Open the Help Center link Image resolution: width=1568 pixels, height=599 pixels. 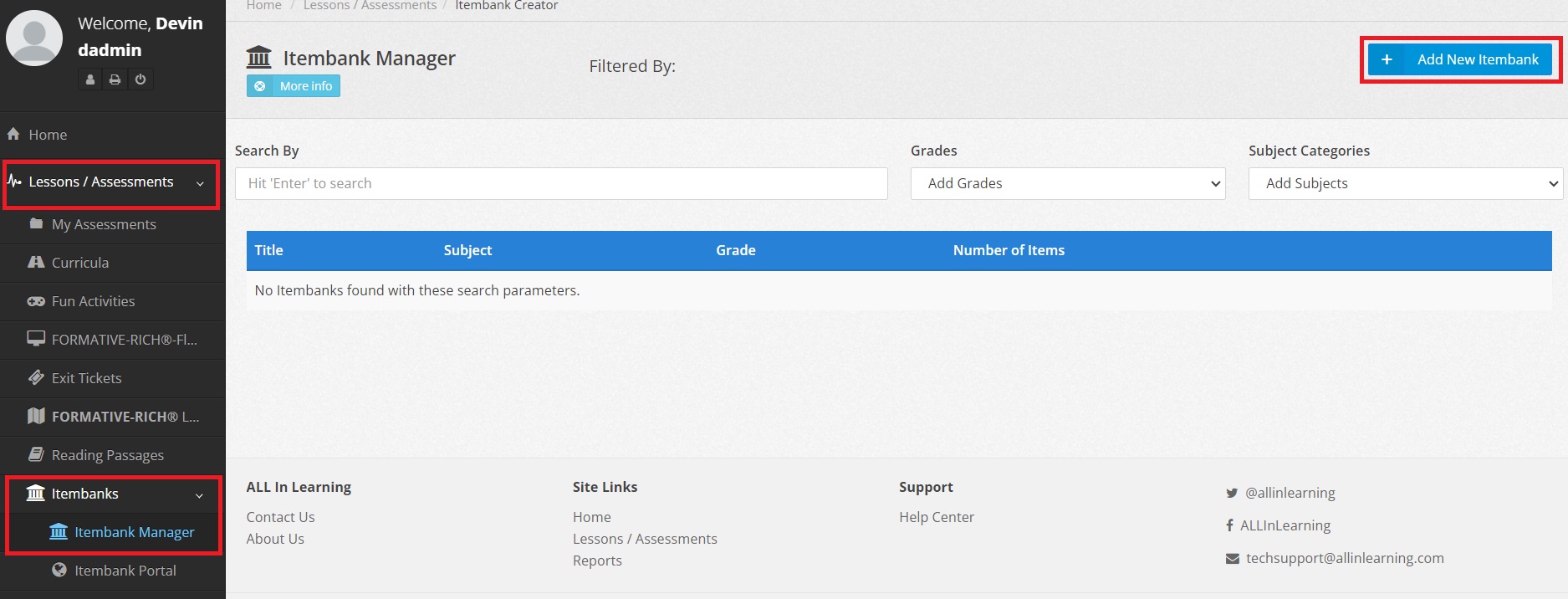tap(937, 517)
